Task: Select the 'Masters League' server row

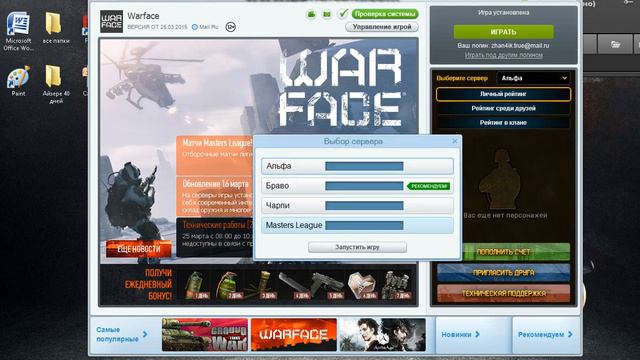Action: coord(357,225)
